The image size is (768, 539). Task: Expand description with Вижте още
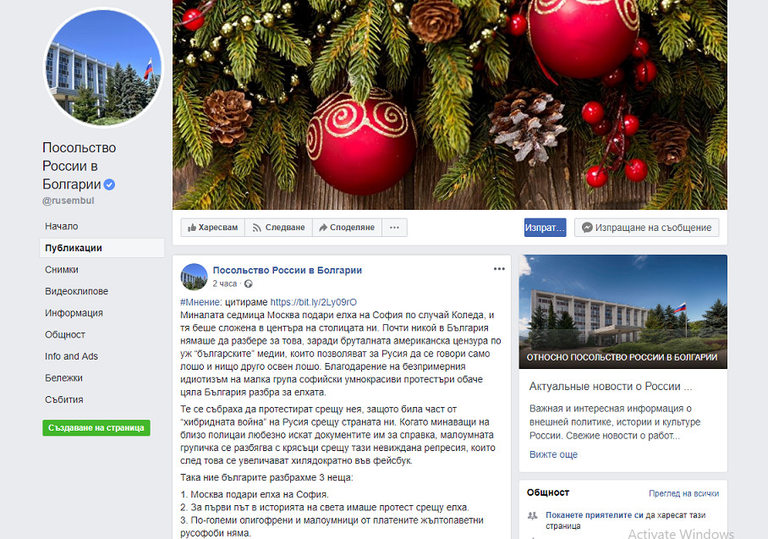pyautogui.click(x=553, y=454)
